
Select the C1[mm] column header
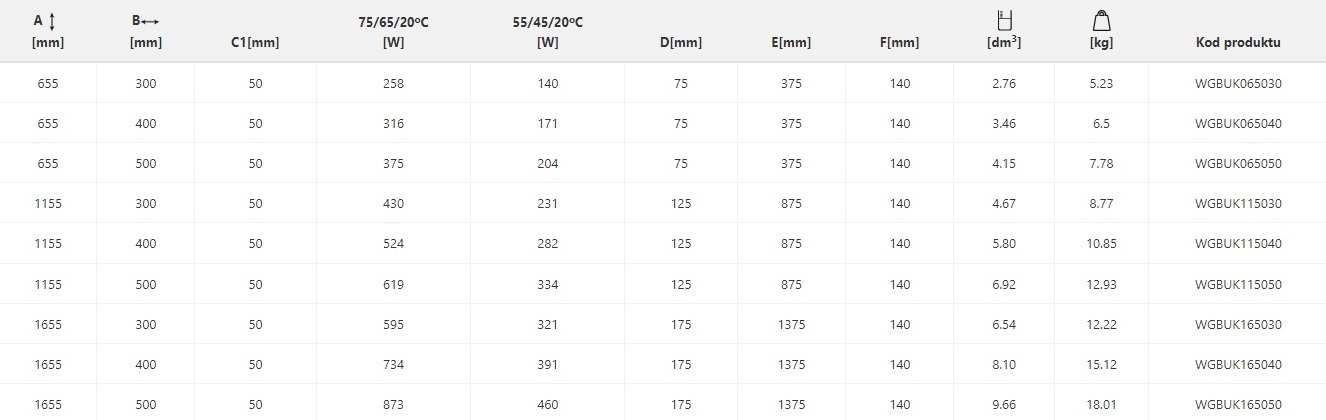pos(255,43)
